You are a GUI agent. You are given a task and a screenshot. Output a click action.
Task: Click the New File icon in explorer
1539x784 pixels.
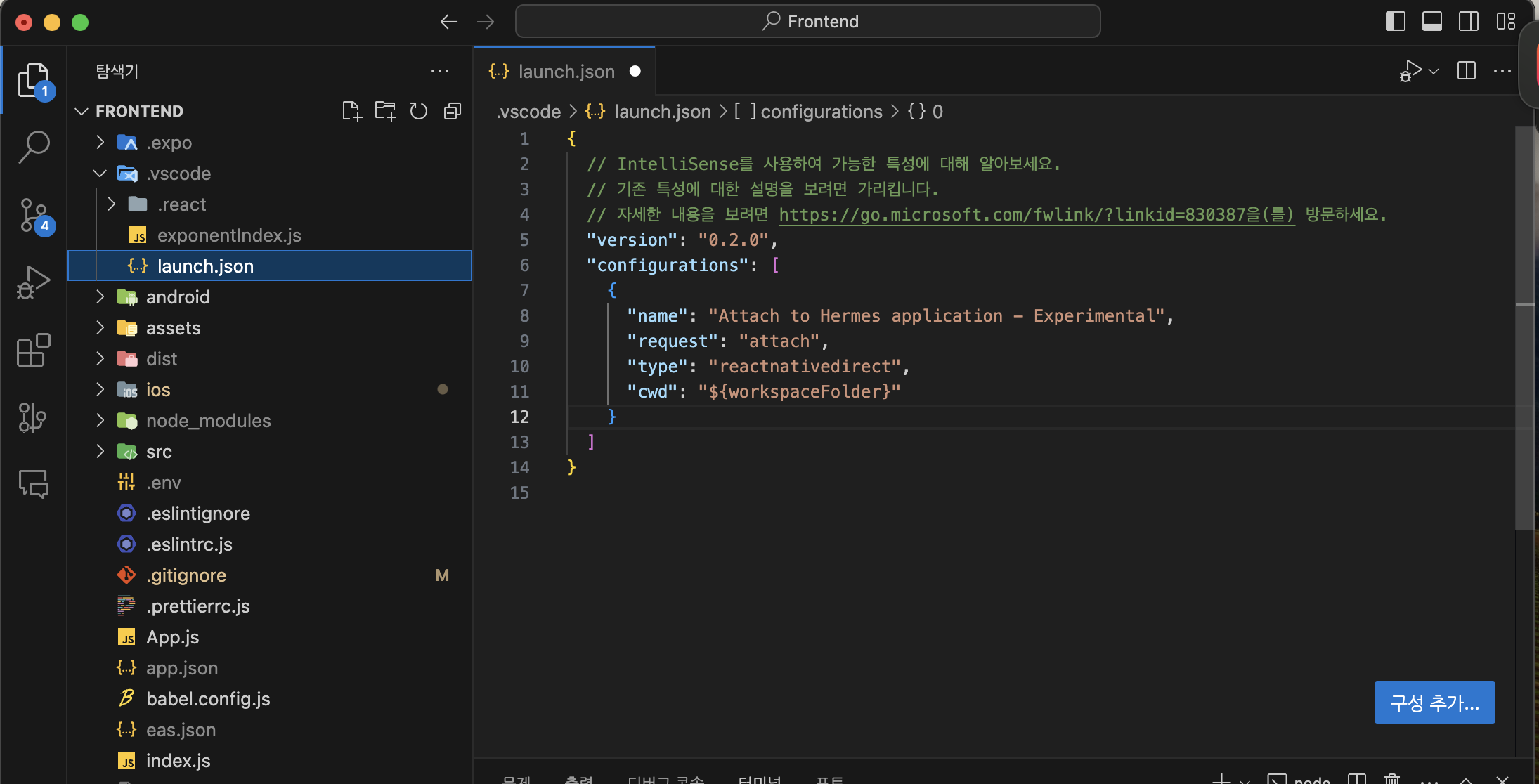pos(351,111)
